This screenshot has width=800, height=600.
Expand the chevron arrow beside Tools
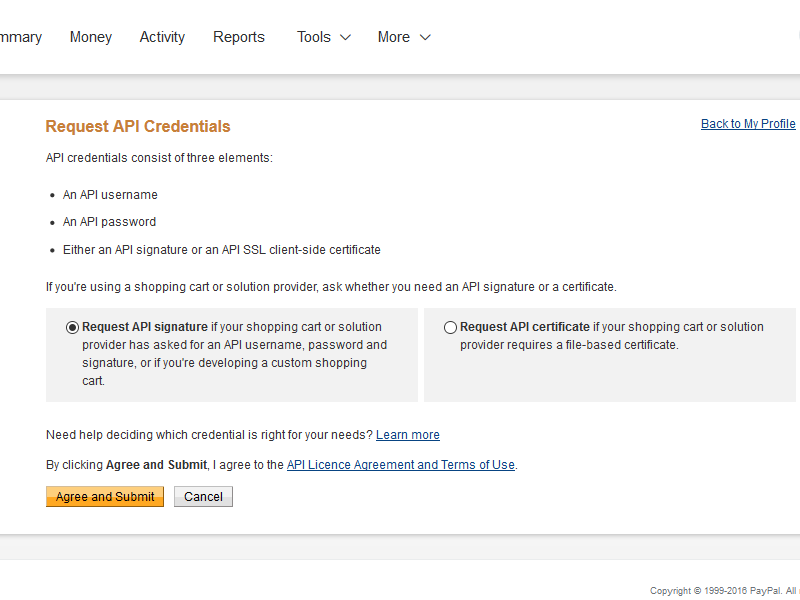(346, 37)
